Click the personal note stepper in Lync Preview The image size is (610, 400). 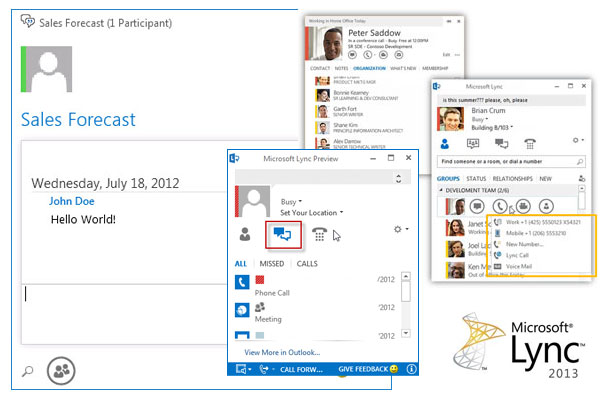point(398,179)
